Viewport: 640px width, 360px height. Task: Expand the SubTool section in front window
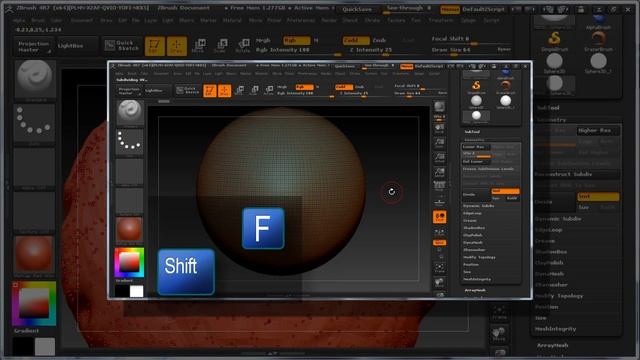click(x=472, y=132)
